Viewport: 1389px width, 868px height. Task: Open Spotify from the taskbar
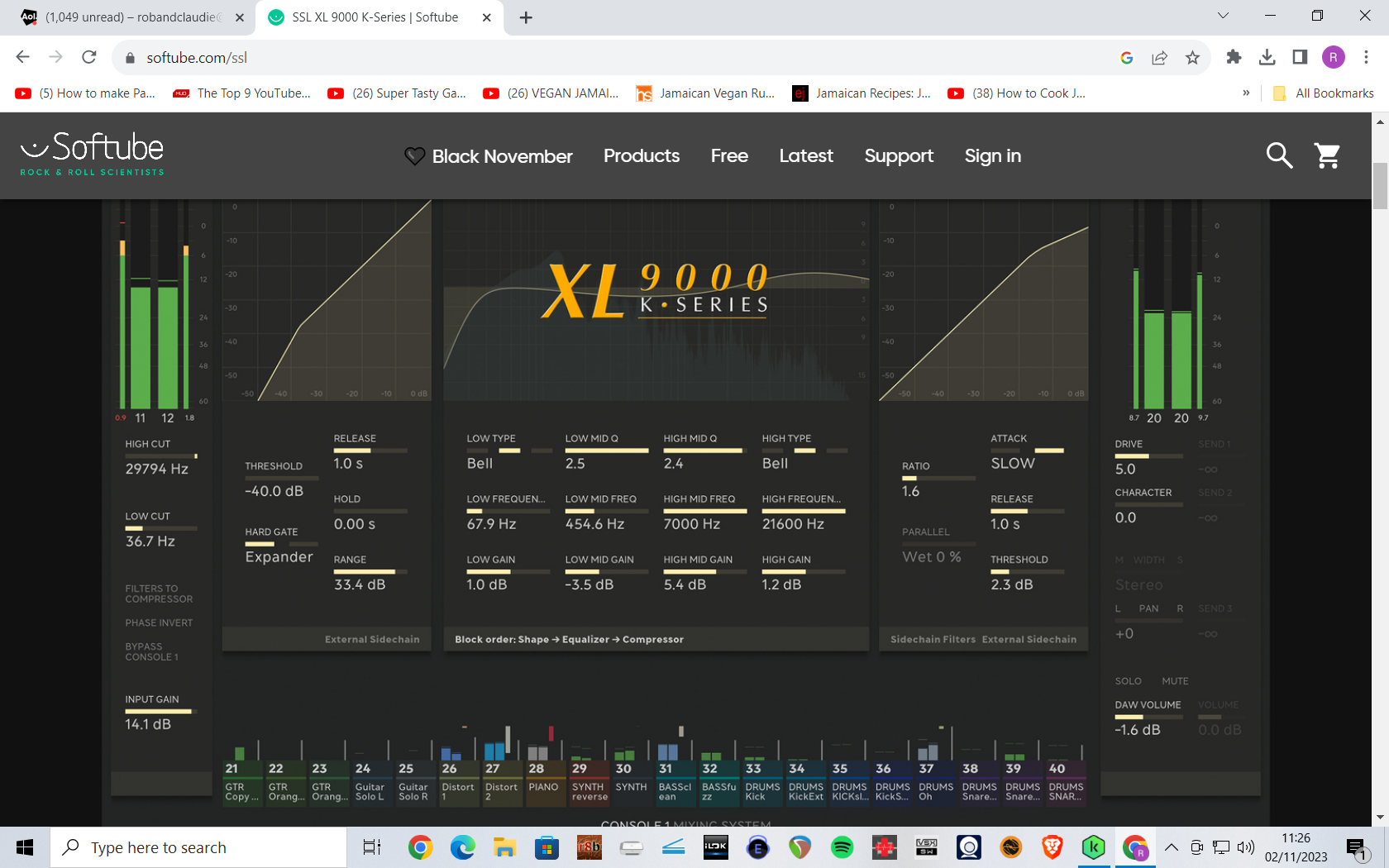[x=842, y=847]
